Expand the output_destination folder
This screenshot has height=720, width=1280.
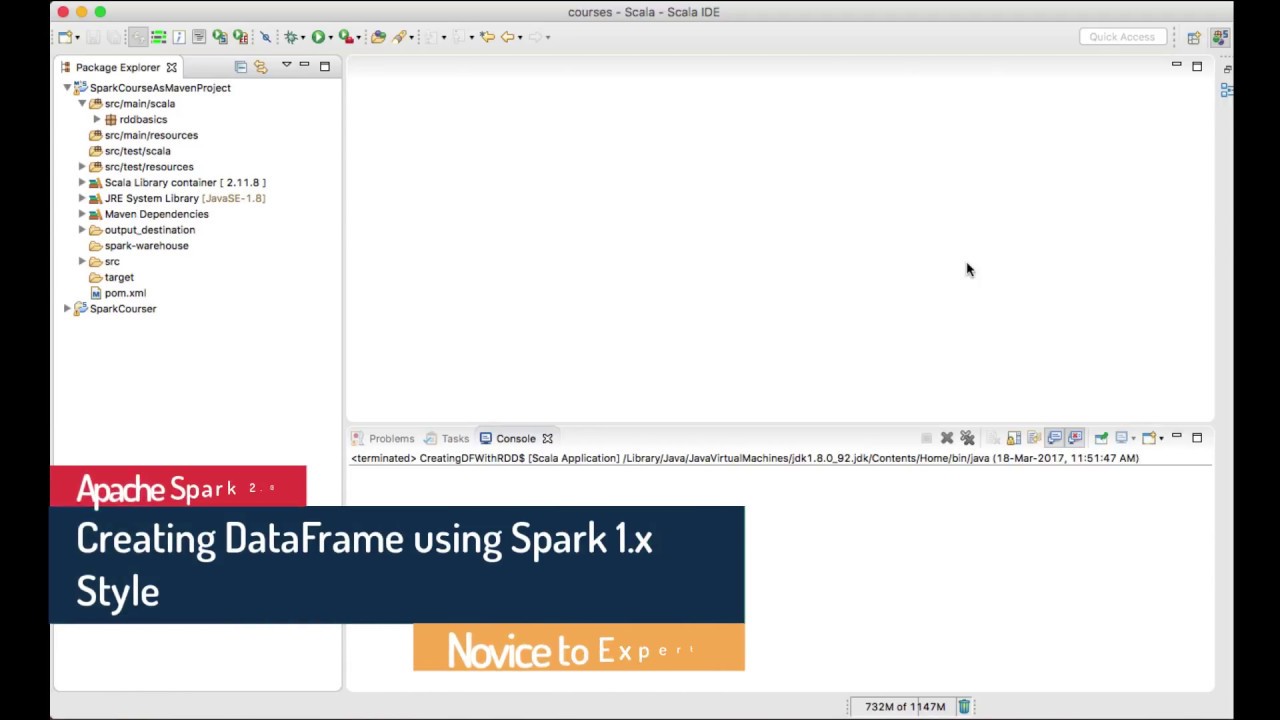click(82, 230)
